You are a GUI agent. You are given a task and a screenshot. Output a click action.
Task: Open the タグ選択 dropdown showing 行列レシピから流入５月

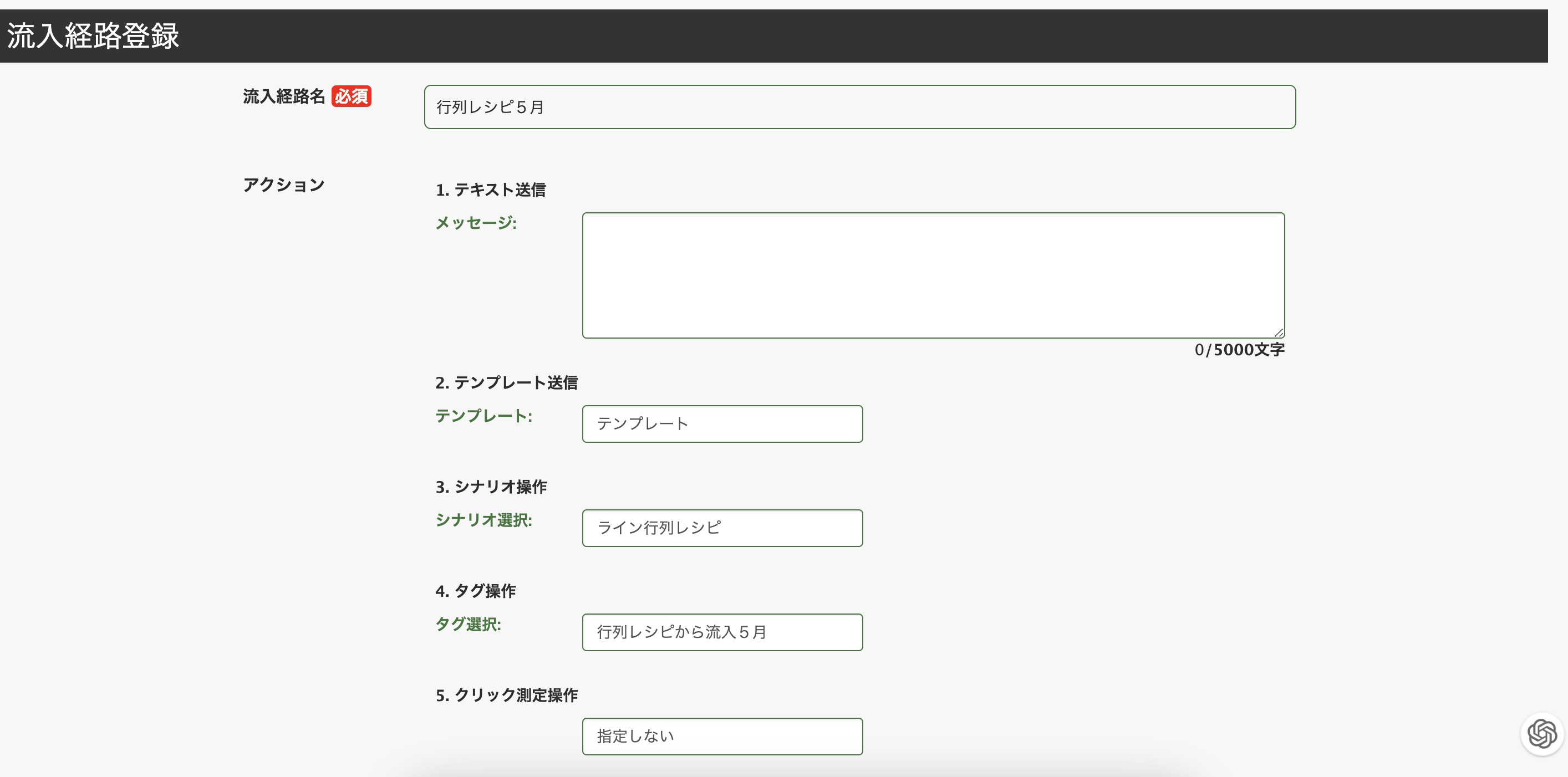722,632
